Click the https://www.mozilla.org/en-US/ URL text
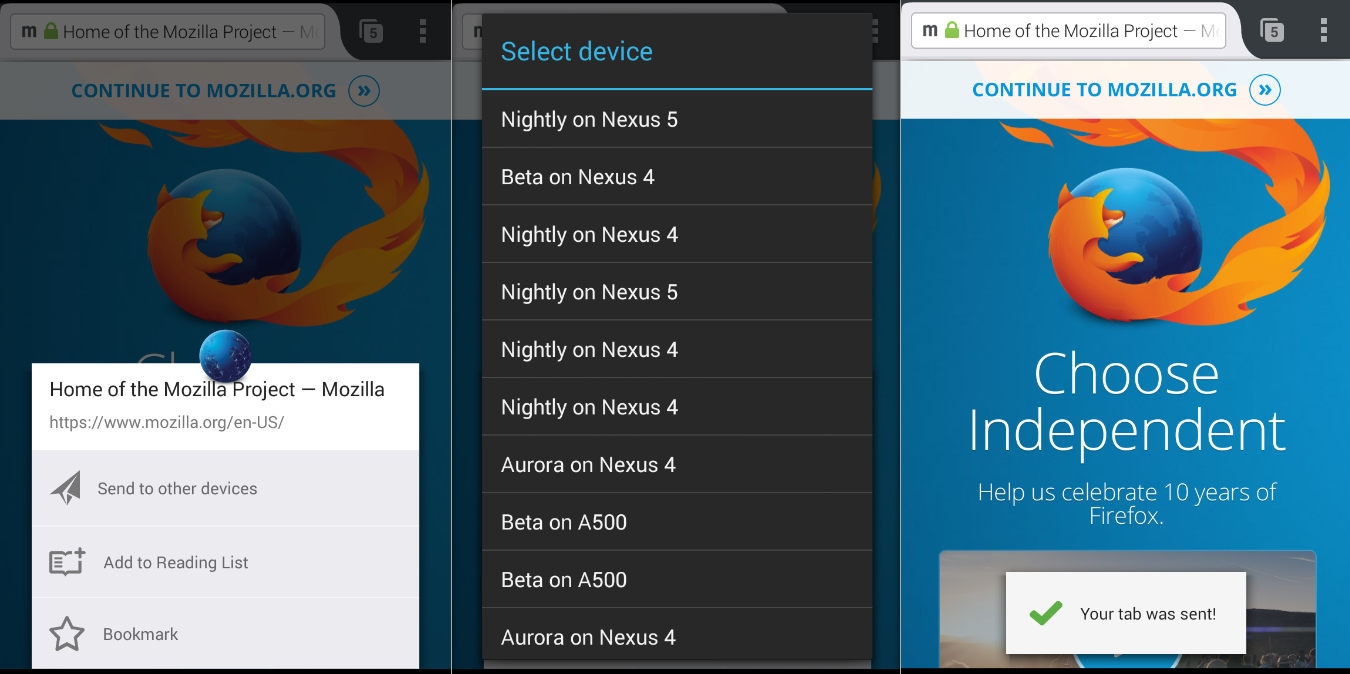Image resolution: width=1350 pixels, height=674 pixels. [167, 422]
